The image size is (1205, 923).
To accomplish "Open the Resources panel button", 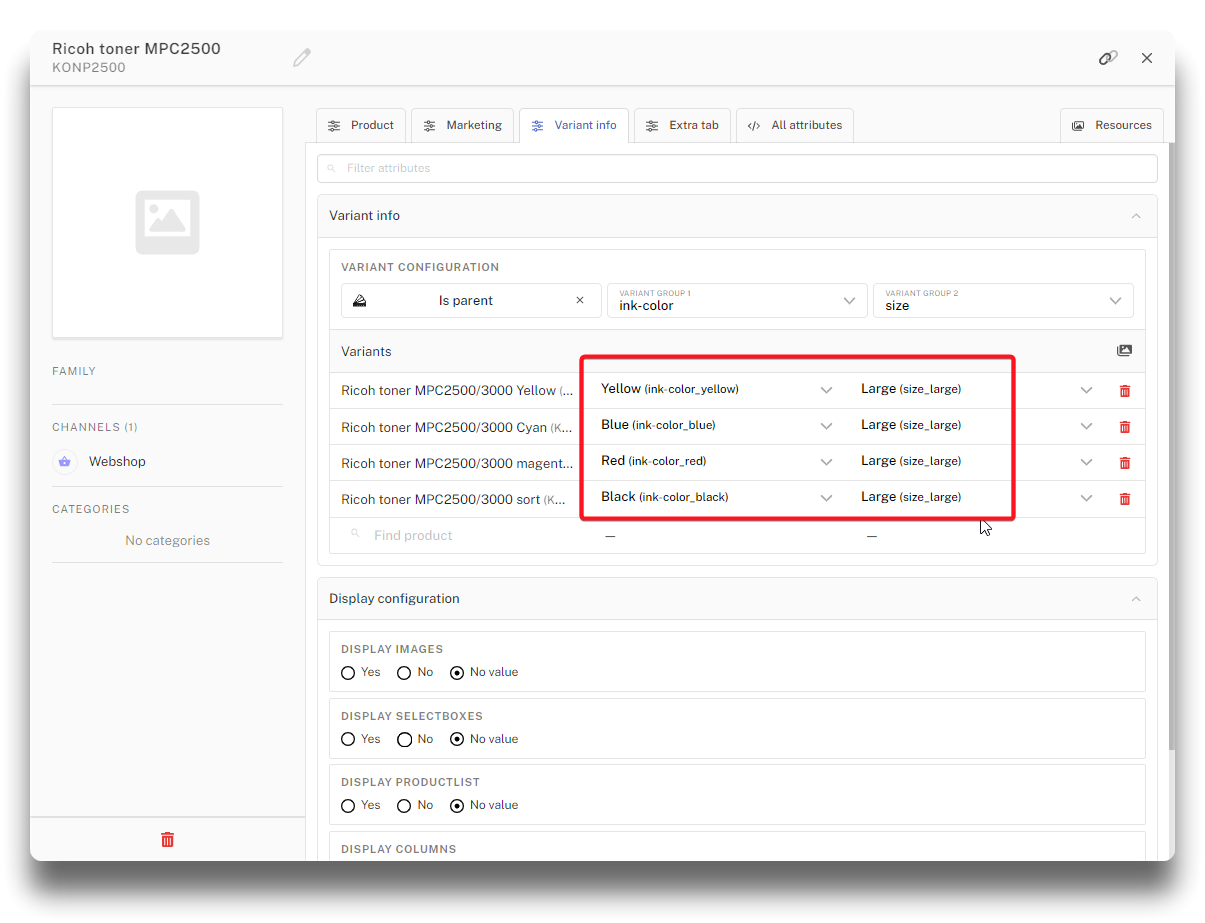I will coord(1111,125).
